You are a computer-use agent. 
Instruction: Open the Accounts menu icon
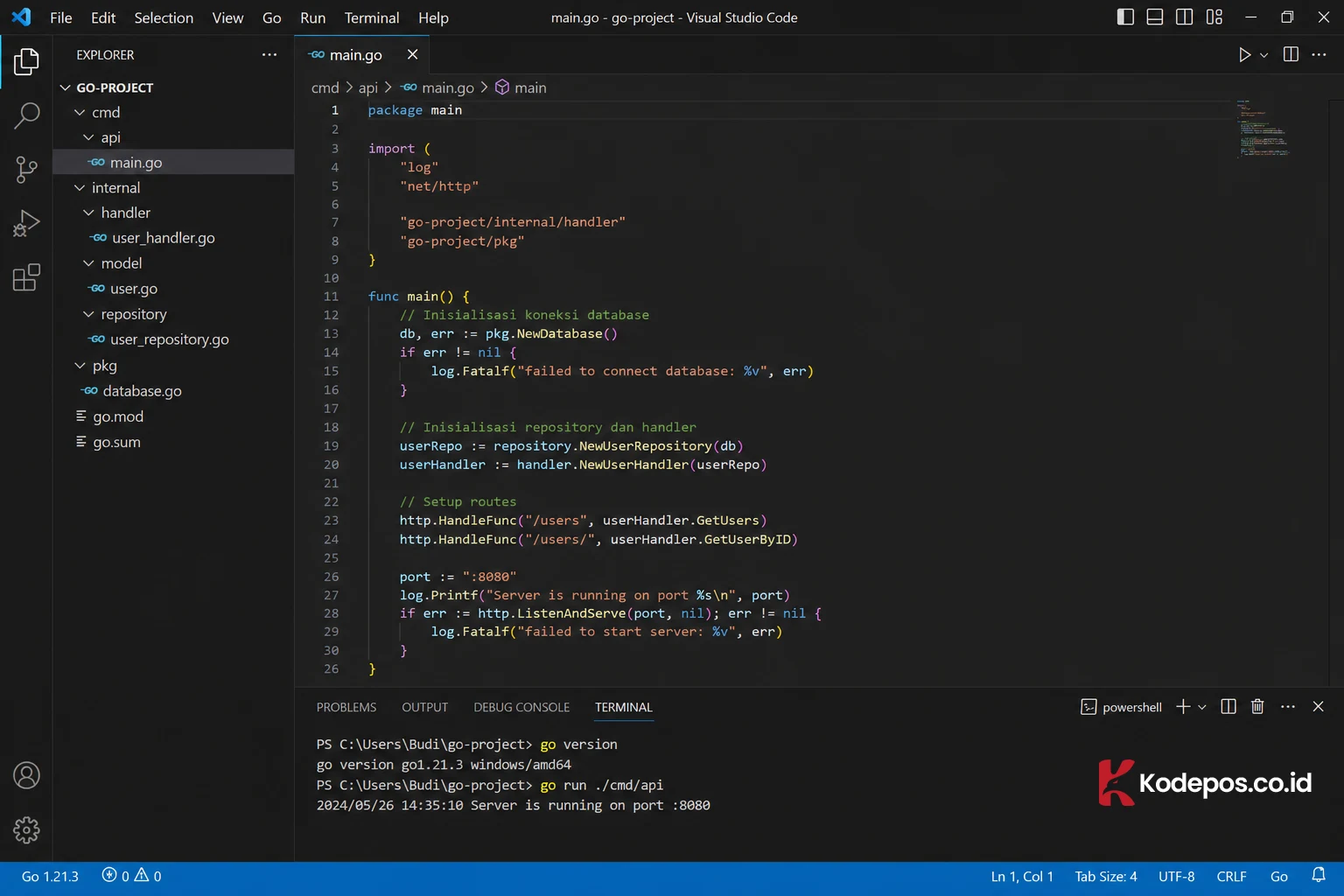pos(26,775)
